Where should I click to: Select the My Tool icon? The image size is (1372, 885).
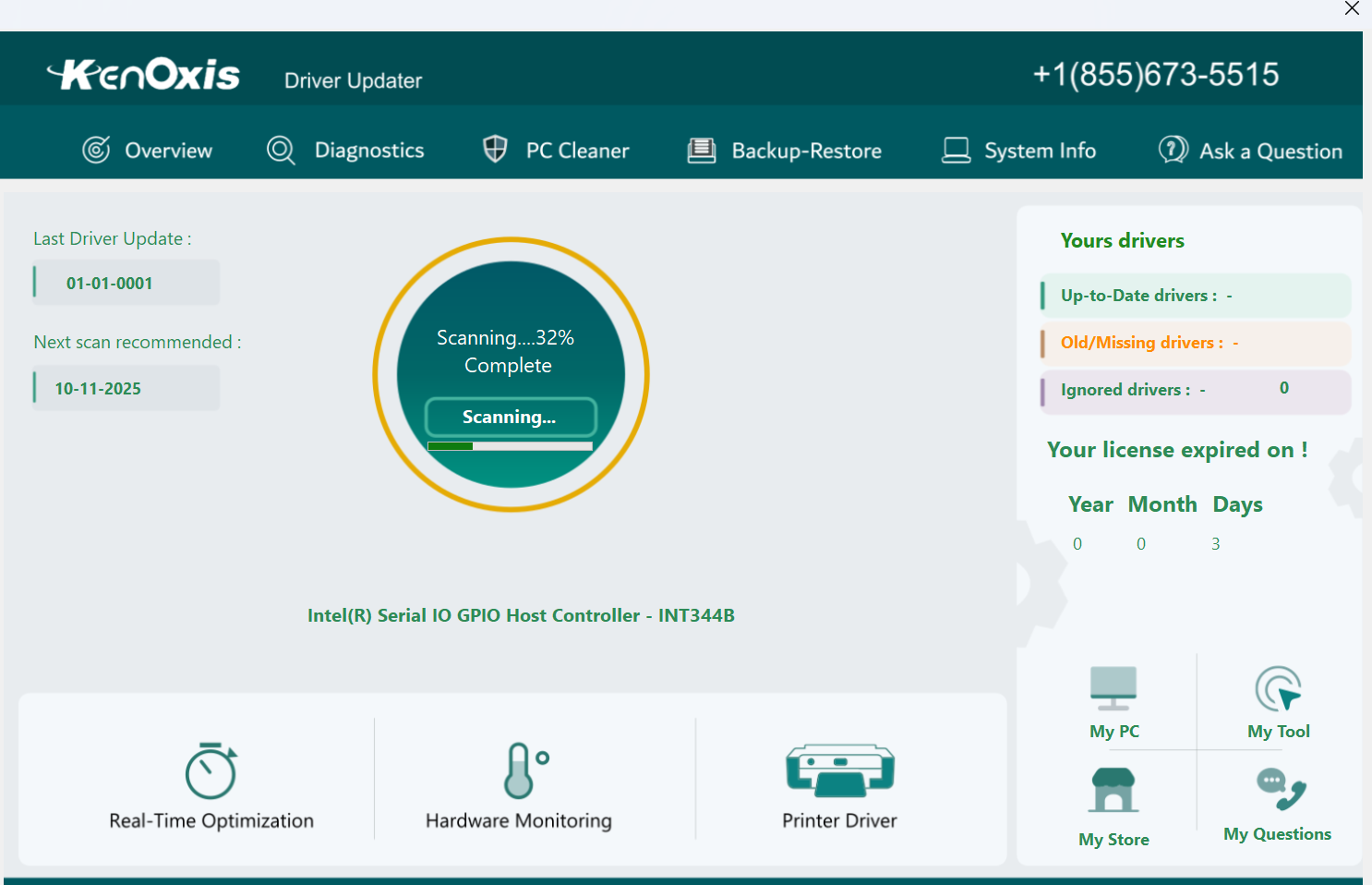(x=1278, y=702)
